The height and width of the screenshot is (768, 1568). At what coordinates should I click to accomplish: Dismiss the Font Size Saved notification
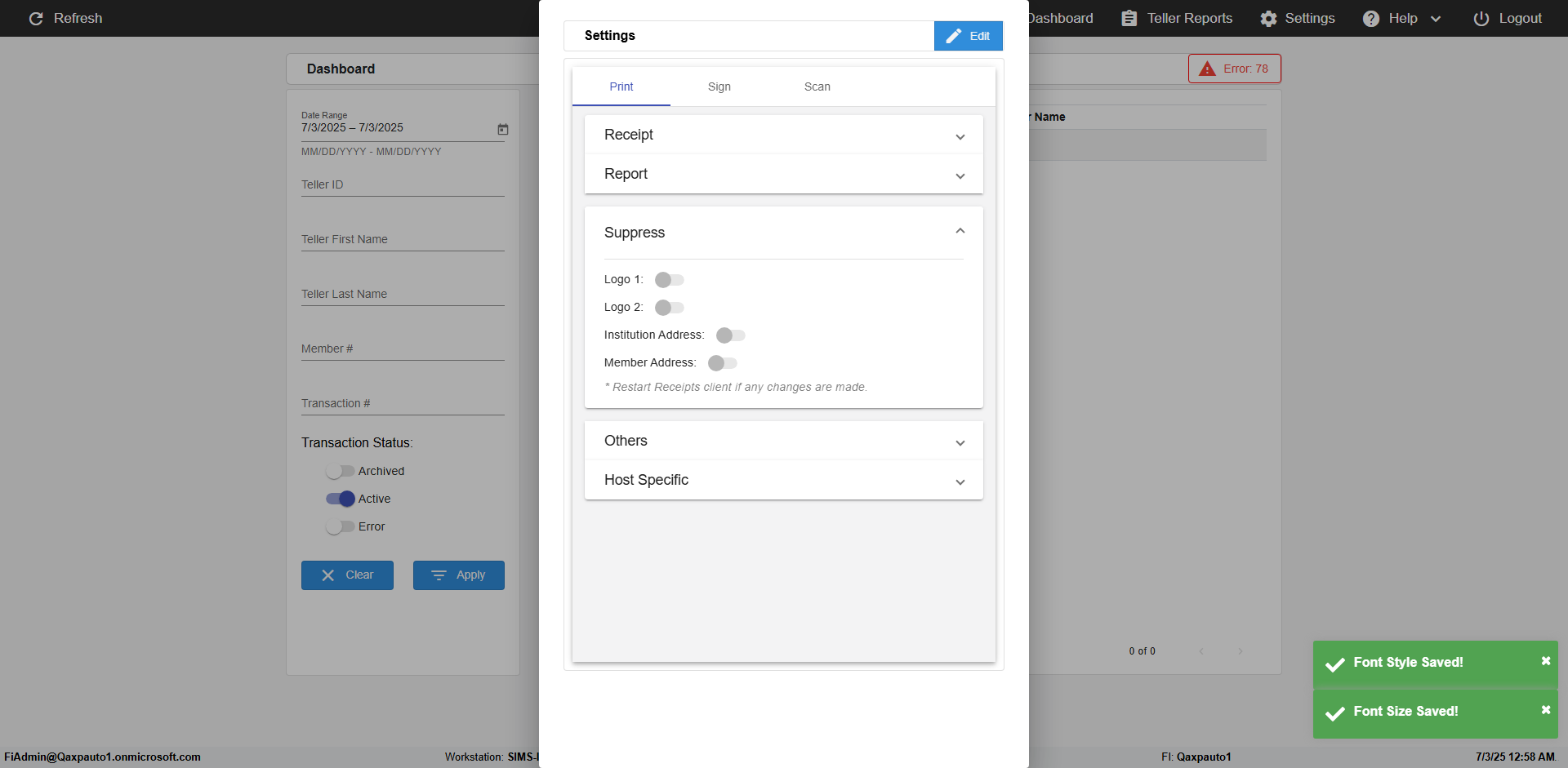click(1545, 710)
